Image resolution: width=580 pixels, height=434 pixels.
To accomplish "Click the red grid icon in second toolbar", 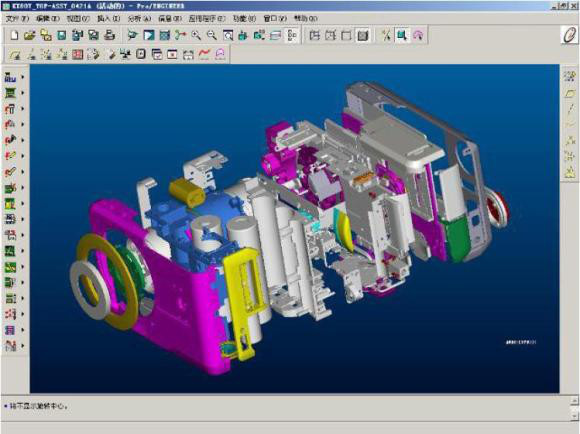I will click(x=77, y=55).
